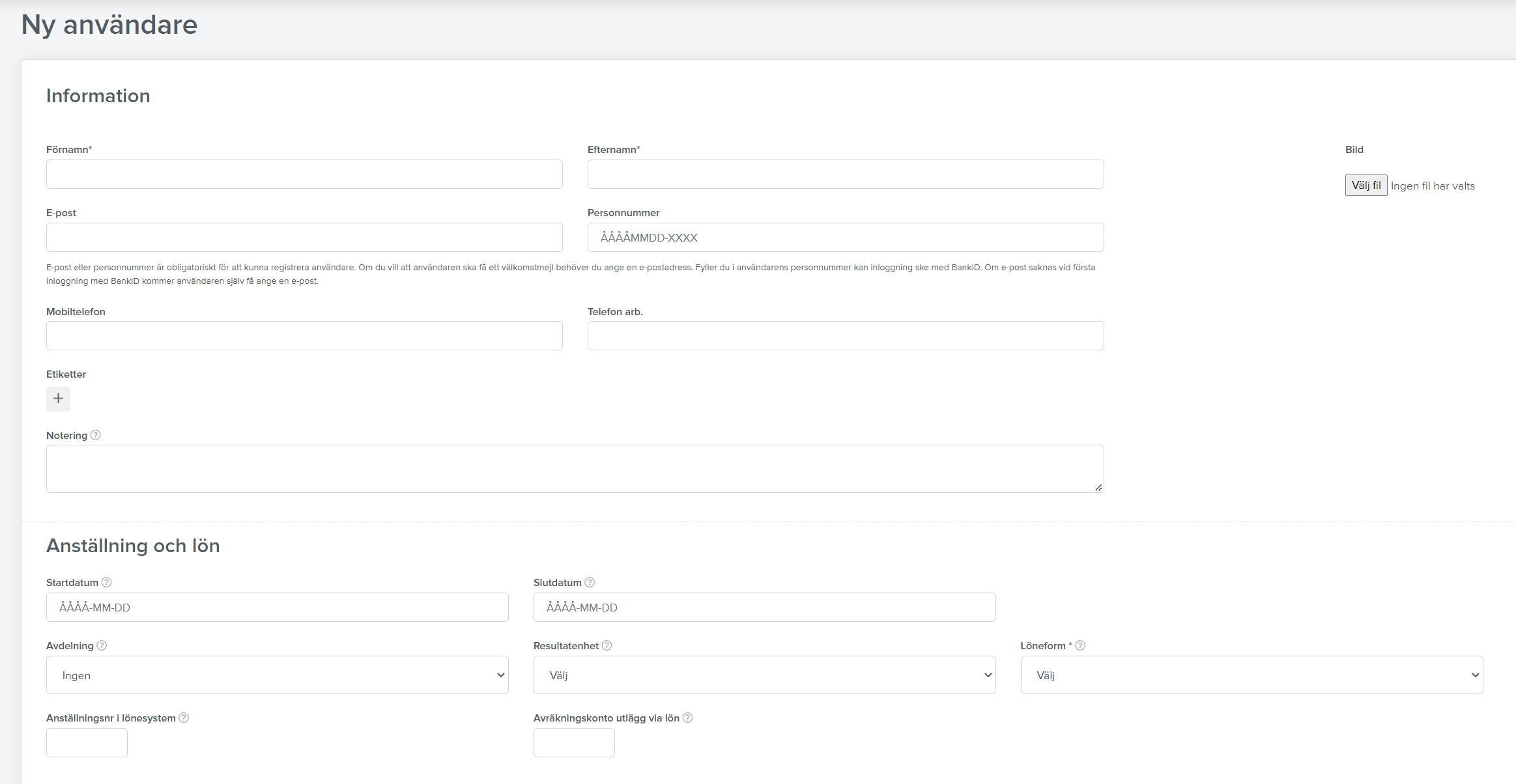Click inside the Notering text area
This screenshot has height=784, width=1516.
(x=575, y=469)
